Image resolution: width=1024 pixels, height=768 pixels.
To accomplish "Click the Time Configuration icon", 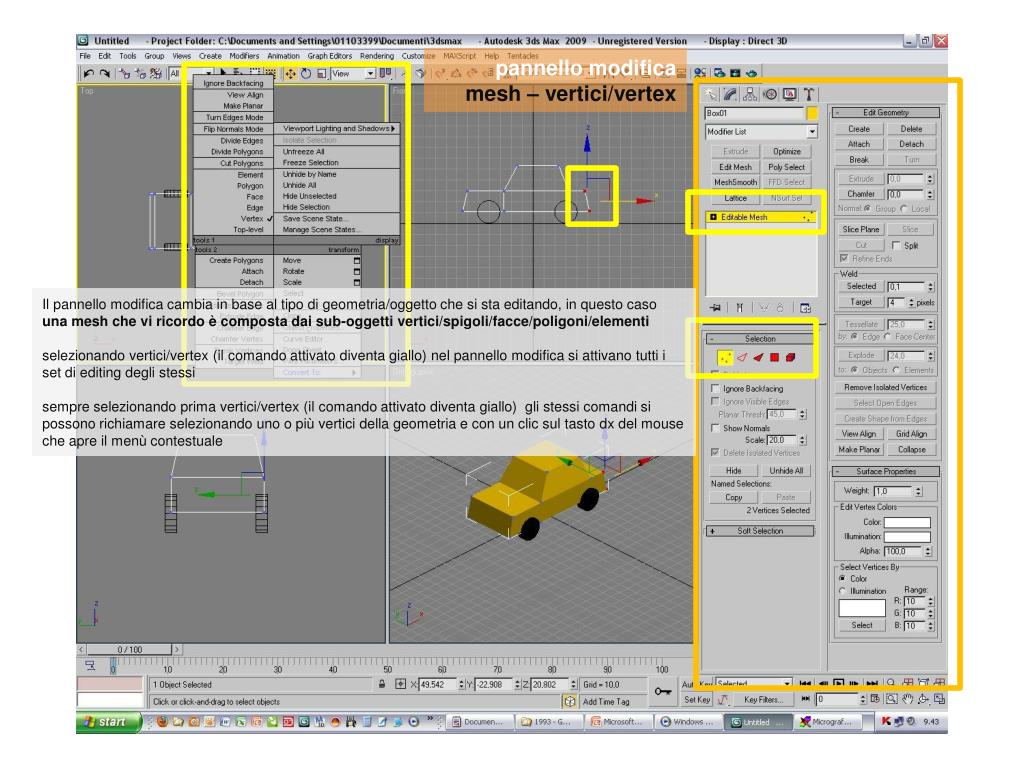I will (x=876, y=699).
